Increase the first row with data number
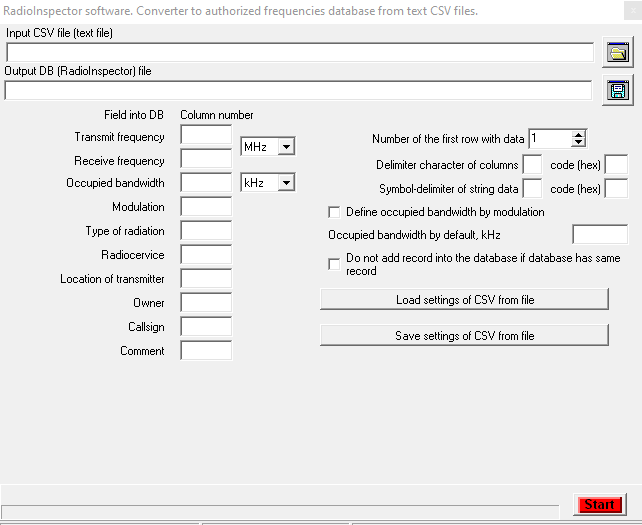The width and height of the screenshot is (642, 525). click(x=578, y=135)
